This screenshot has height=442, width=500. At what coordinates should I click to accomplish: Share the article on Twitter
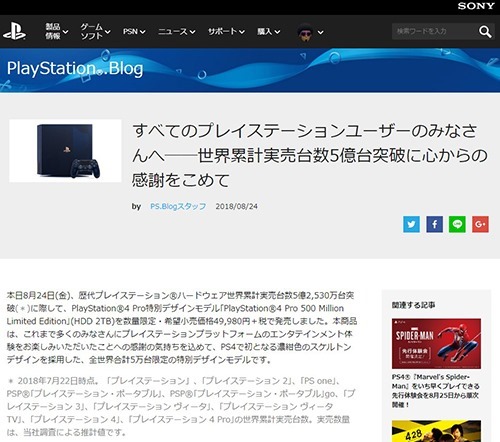click(411, 224)
